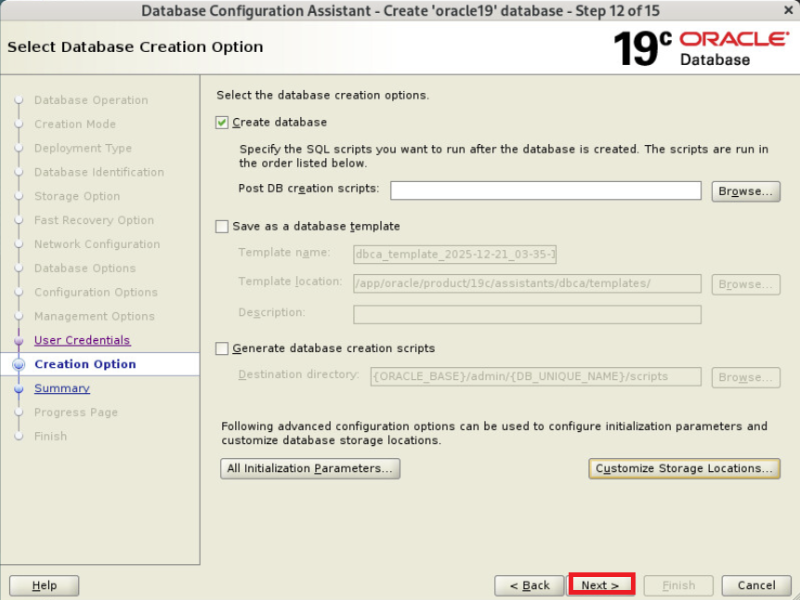Click the Database Options step label
The width and height of the screenshot is (800, 600).
85,268
